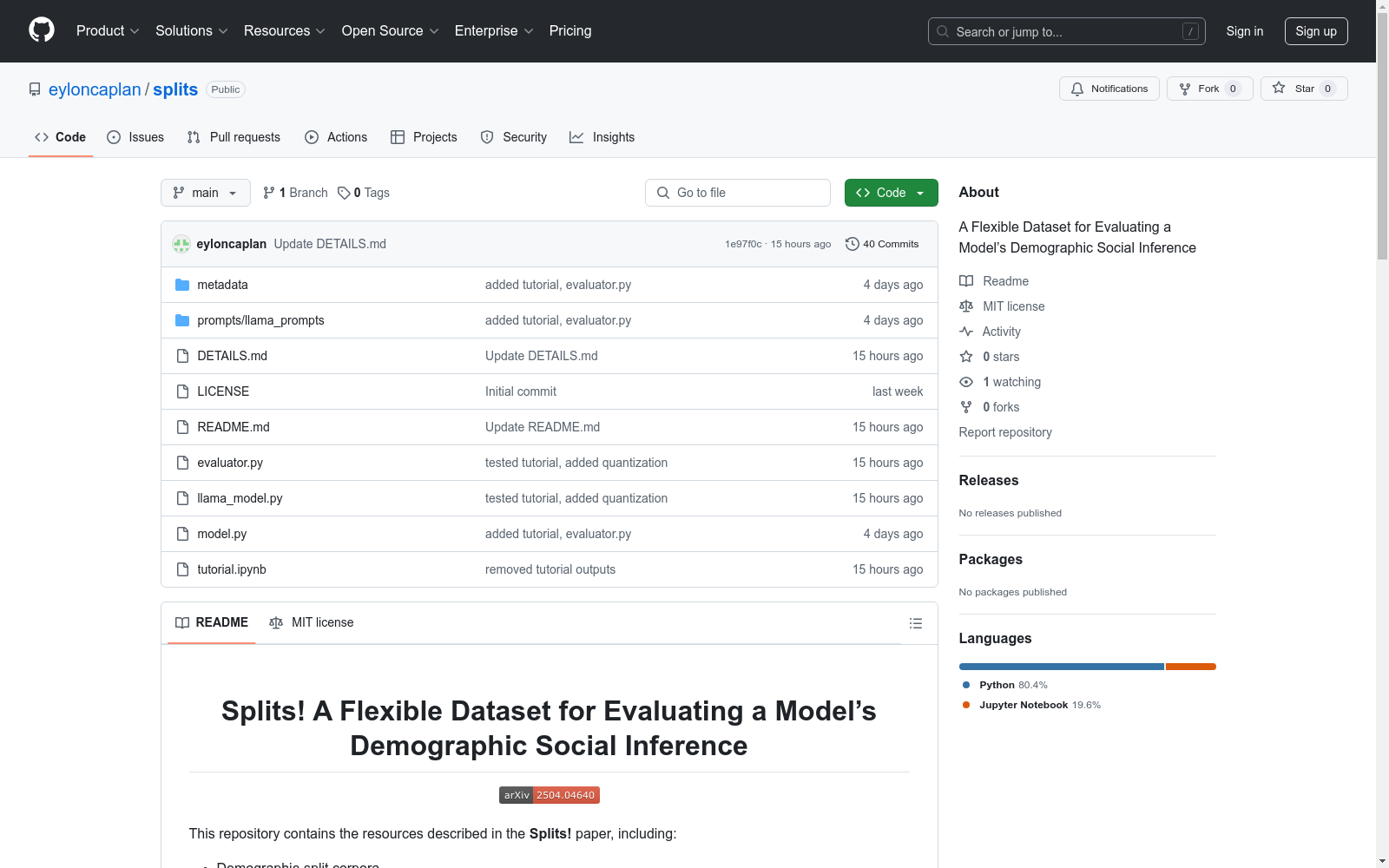Open the green Code dropdown
The width and height of the screenshot is (1389, 868).
(891, 193)
